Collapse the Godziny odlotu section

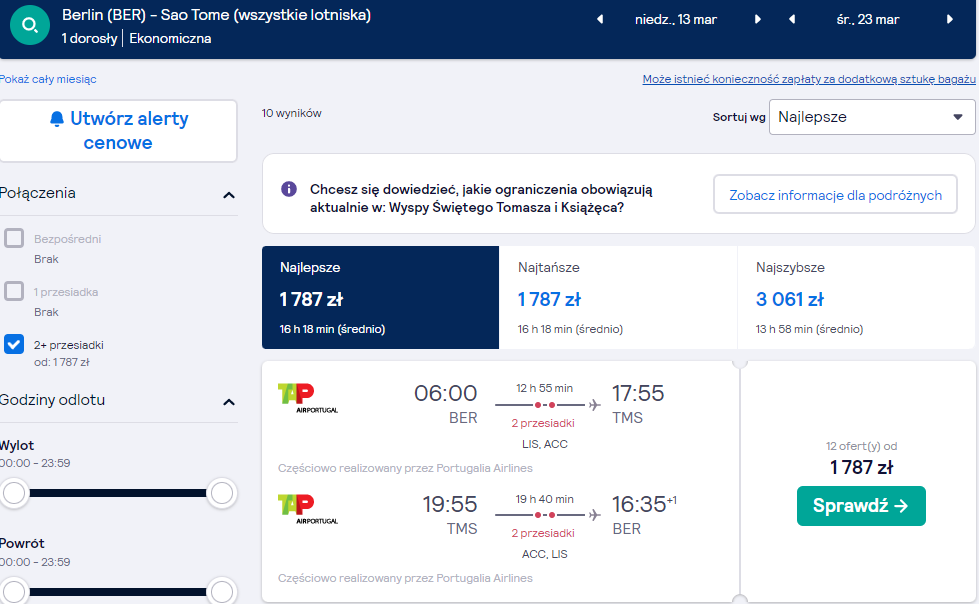[229, 402]
